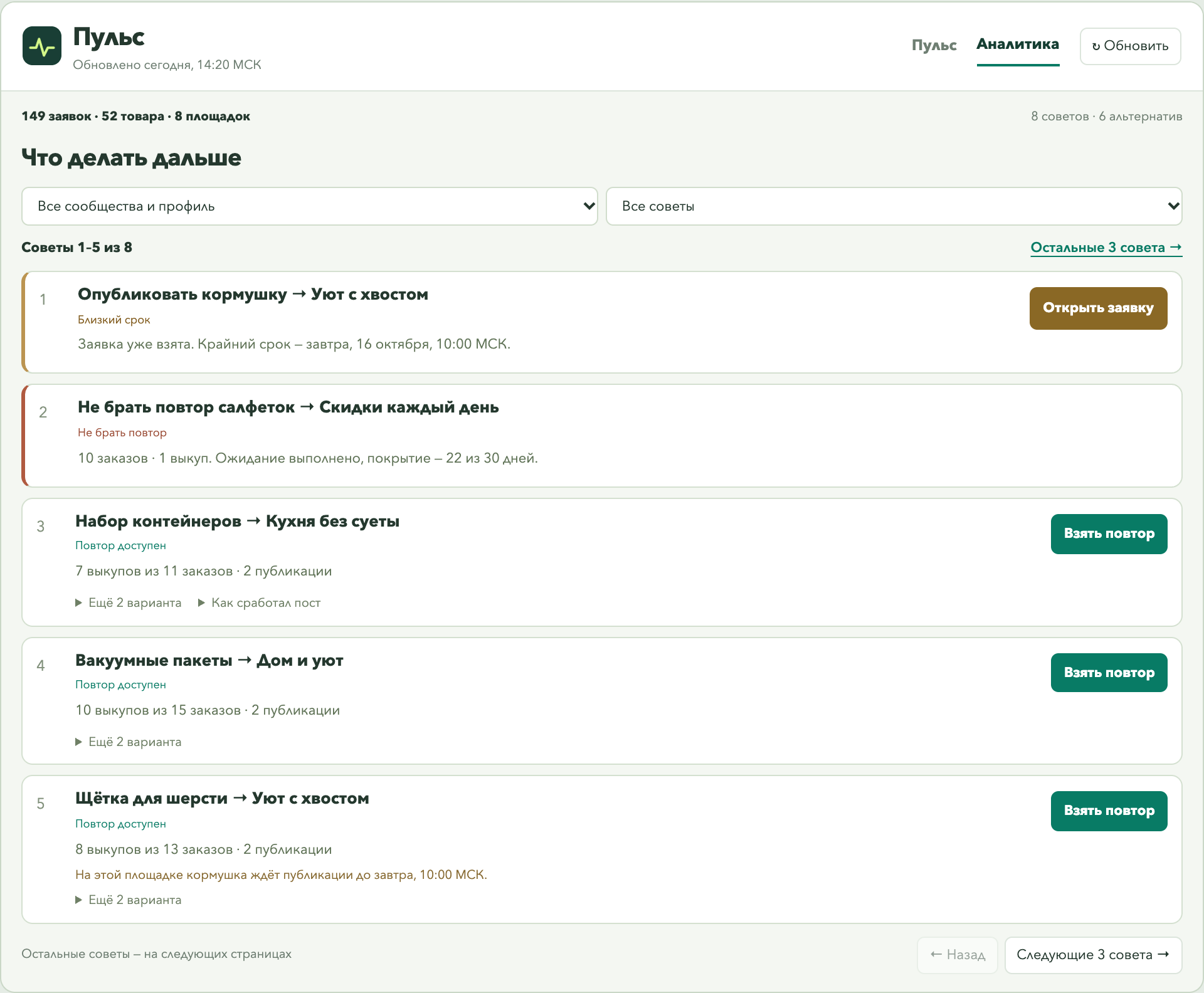
Task: Click 'Заявка уже взята. Крайний срок' description
Action: [294, 344]
